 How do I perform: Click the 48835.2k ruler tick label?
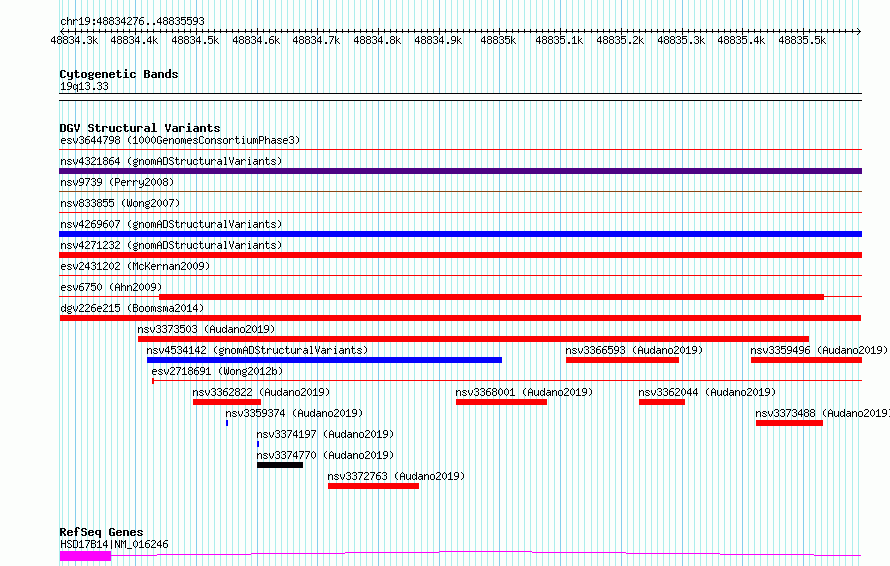620,40
